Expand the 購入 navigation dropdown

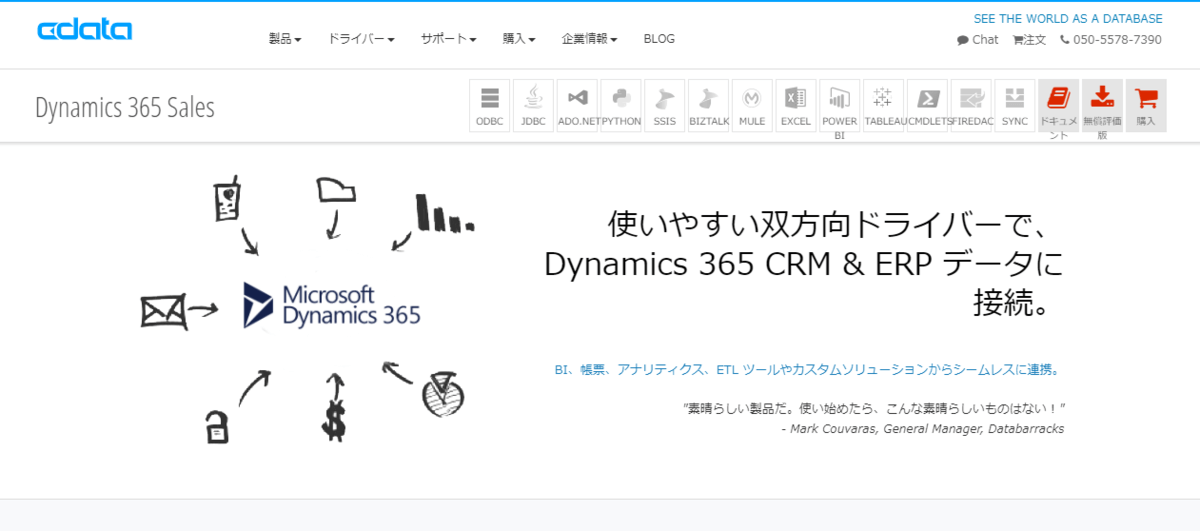[519, 39]
